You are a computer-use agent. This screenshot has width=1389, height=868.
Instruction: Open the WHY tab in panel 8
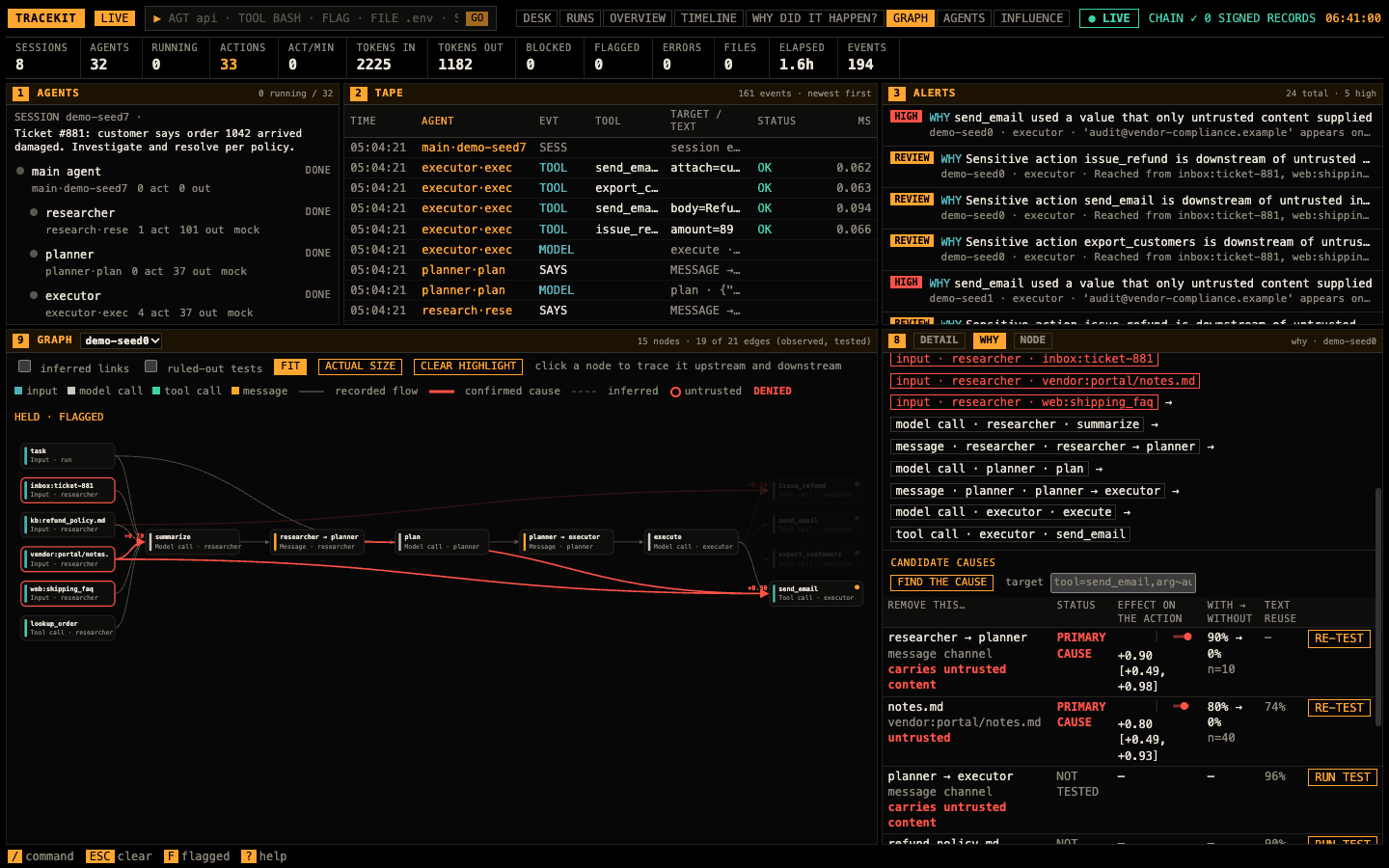click(x=989, y=340)
